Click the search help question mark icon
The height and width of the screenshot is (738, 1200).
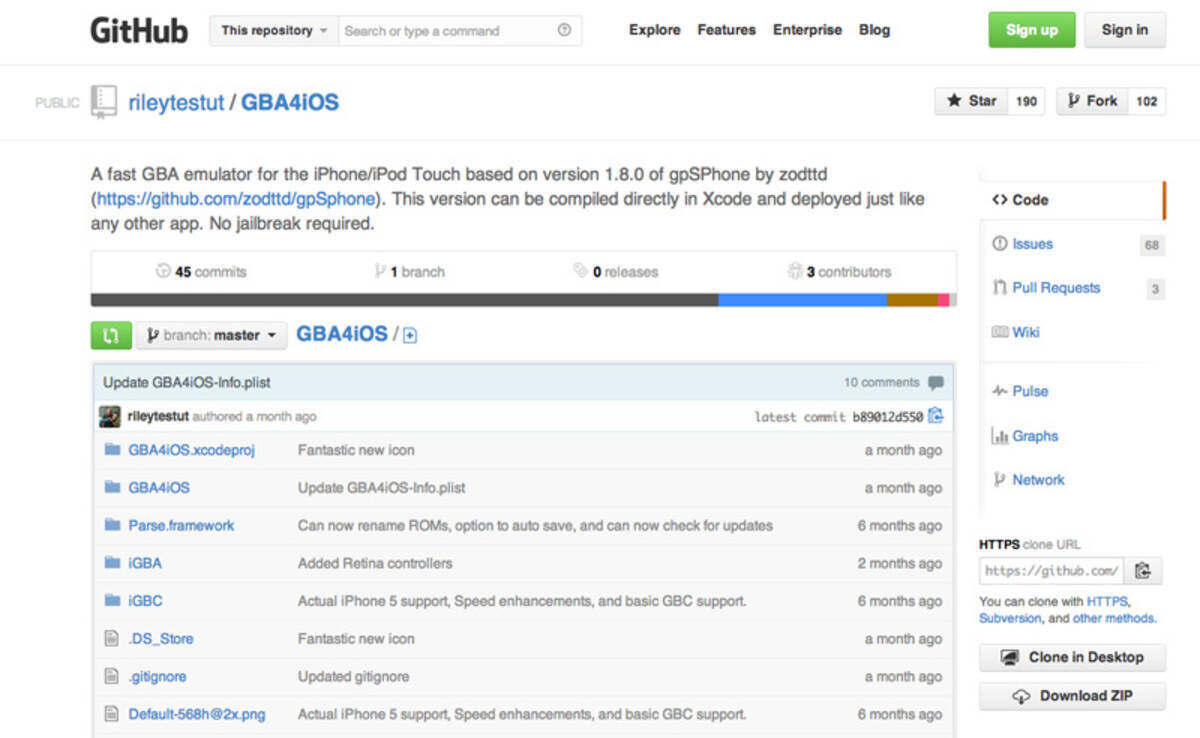[564, 30]
